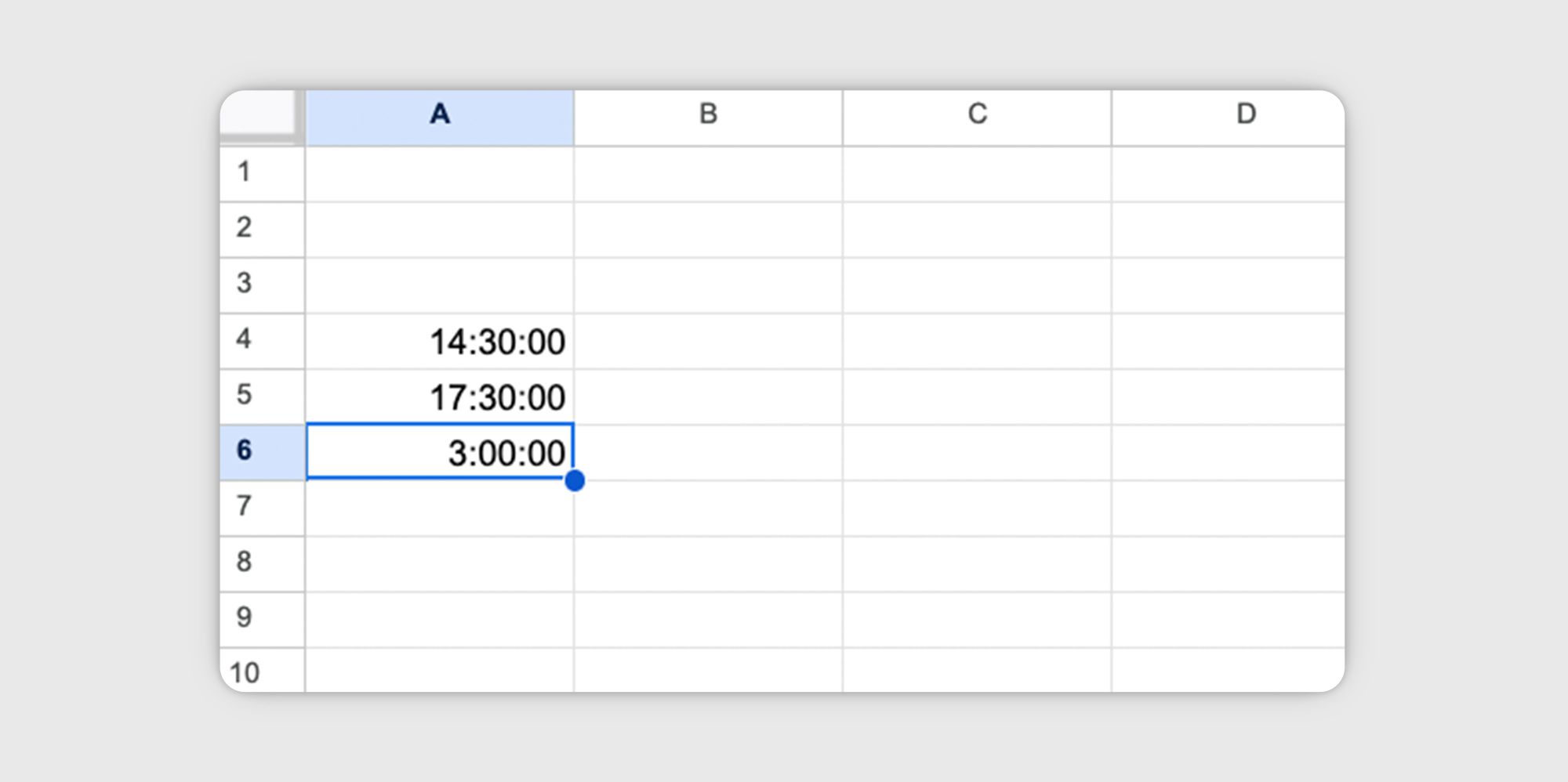Click the cell containing 14:30:00

(x=439, y=340)
